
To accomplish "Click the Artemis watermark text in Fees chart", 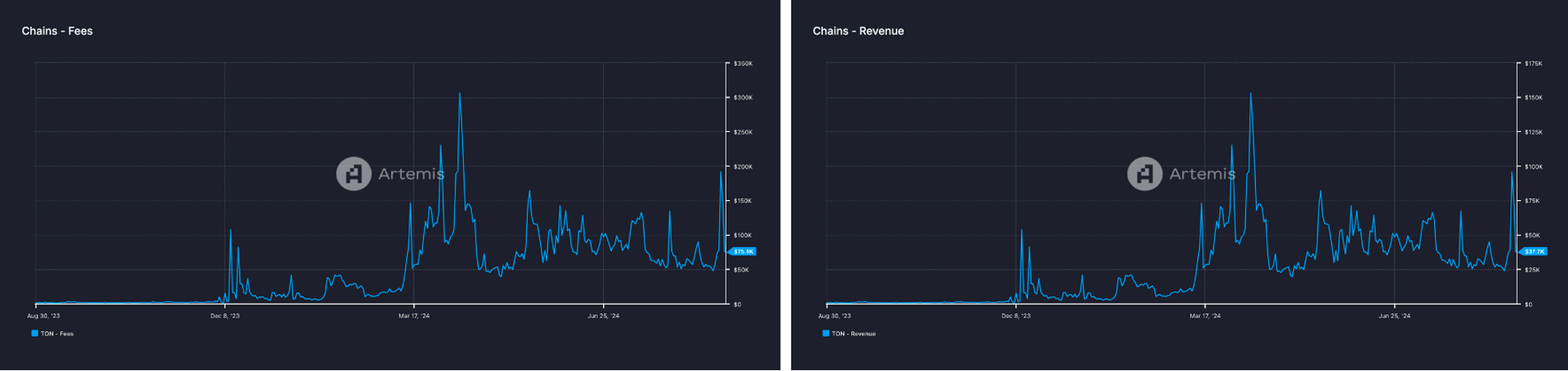I will [x=411, y=174].
